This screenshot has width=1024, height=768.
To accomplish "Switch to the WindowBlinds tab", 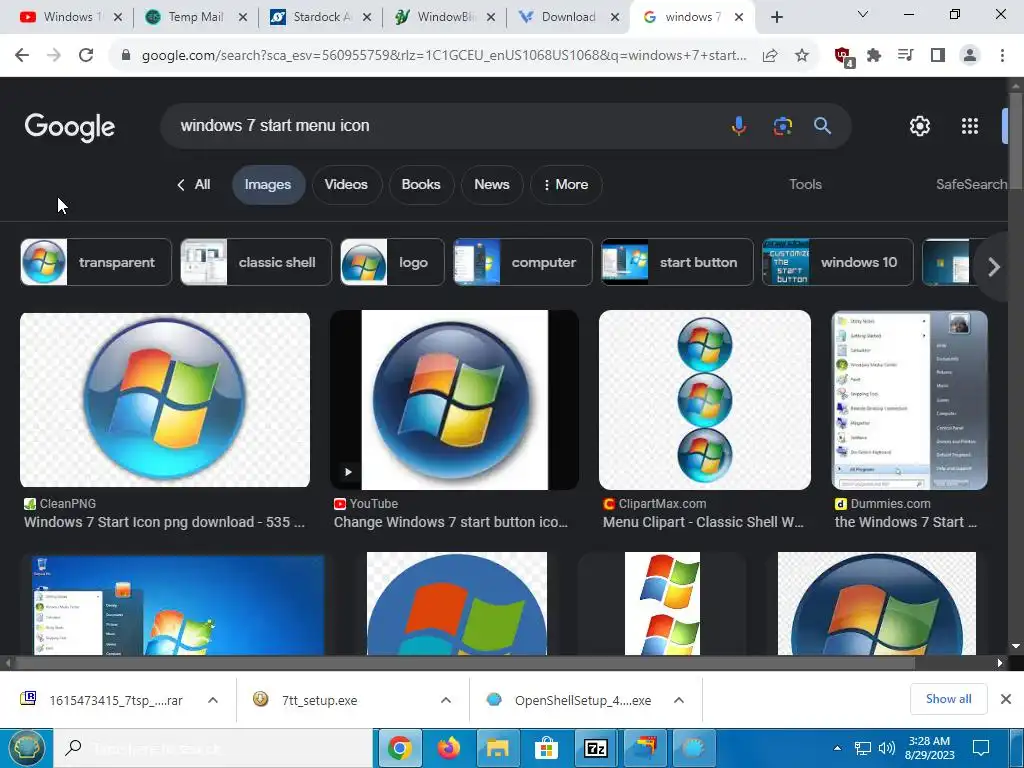I will (446, 17).
